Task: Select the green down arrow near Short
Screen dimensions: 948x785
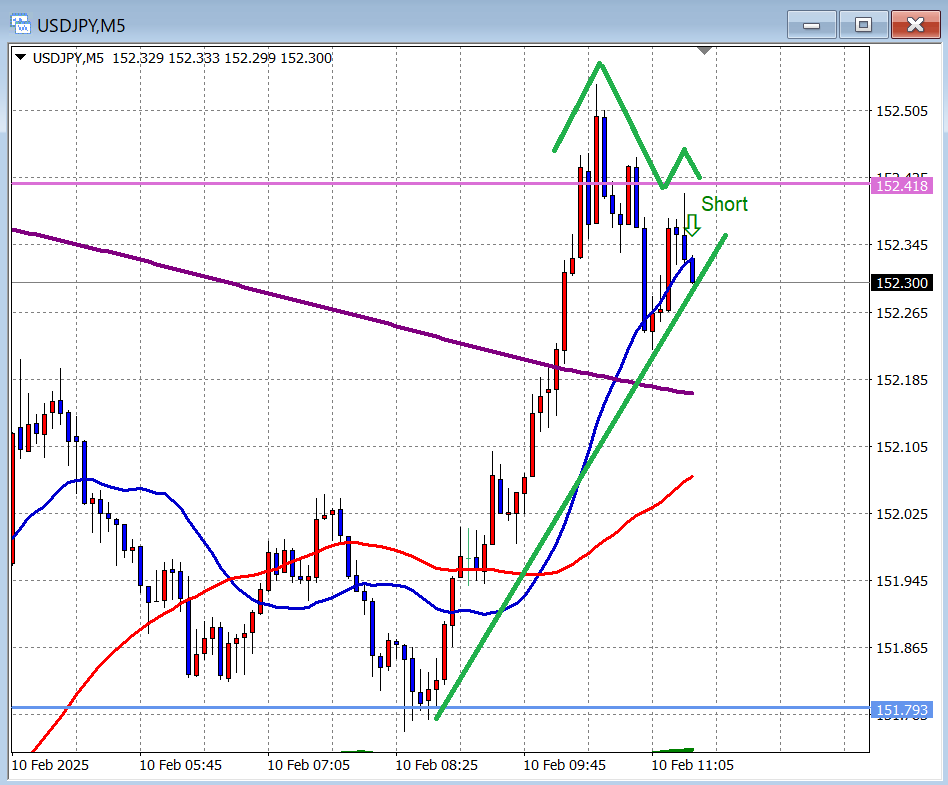Action: point(691,225)
